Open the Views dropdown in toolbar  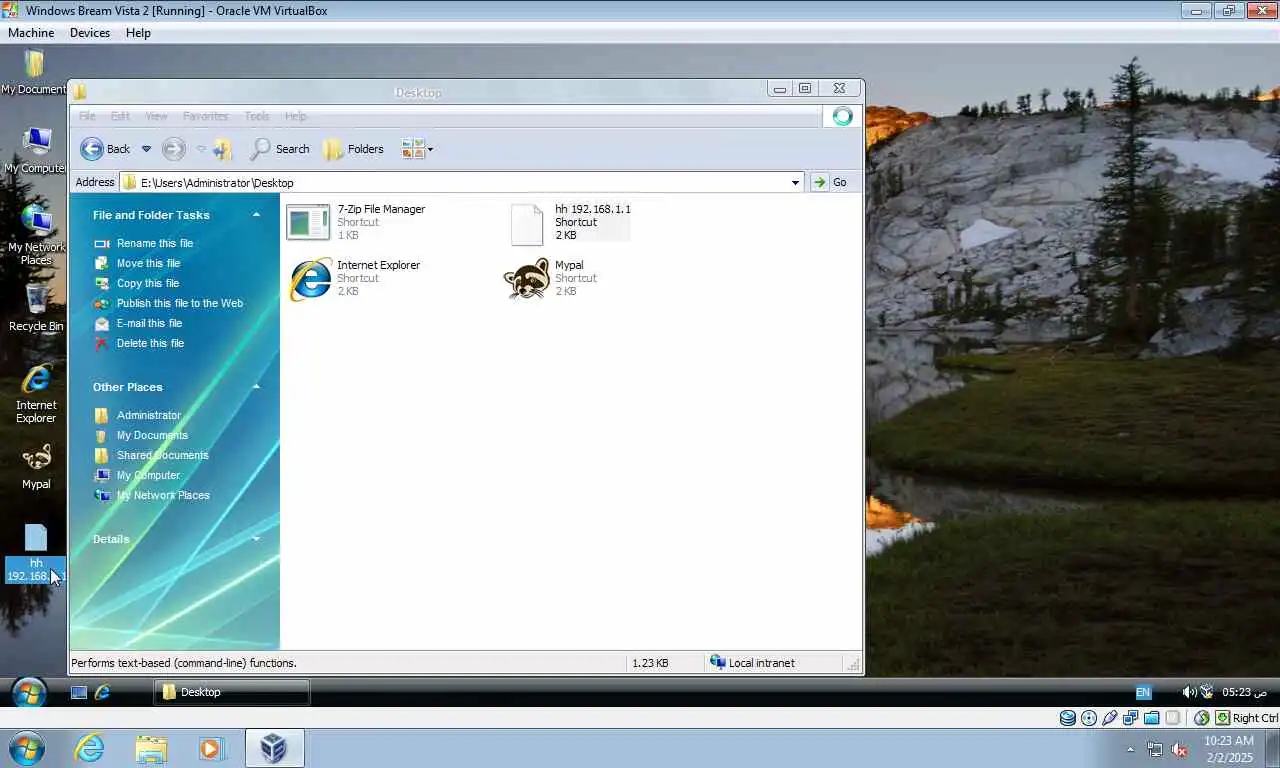pos(417,149)
